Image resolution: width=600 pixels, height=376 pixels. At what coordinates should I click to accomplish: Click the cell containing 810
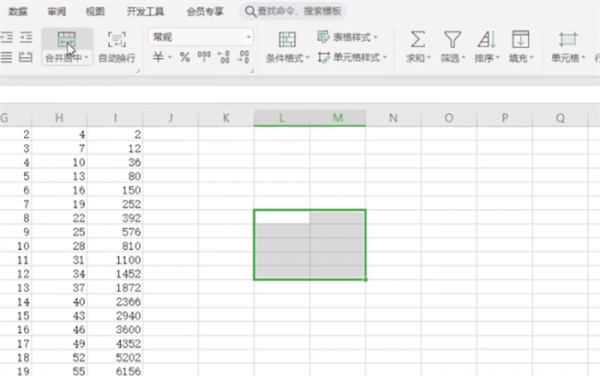(x=115, y=246)
